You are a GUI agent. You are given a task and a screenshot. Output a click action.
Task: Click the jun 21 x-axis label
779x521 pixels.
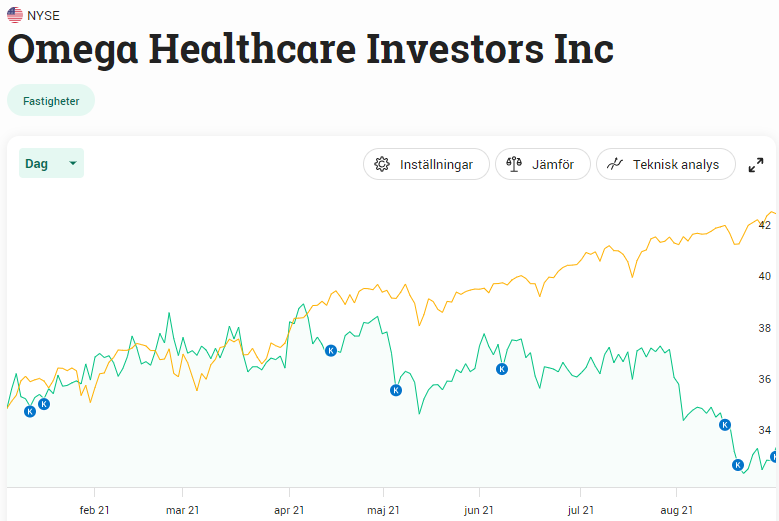coord(479,510)
